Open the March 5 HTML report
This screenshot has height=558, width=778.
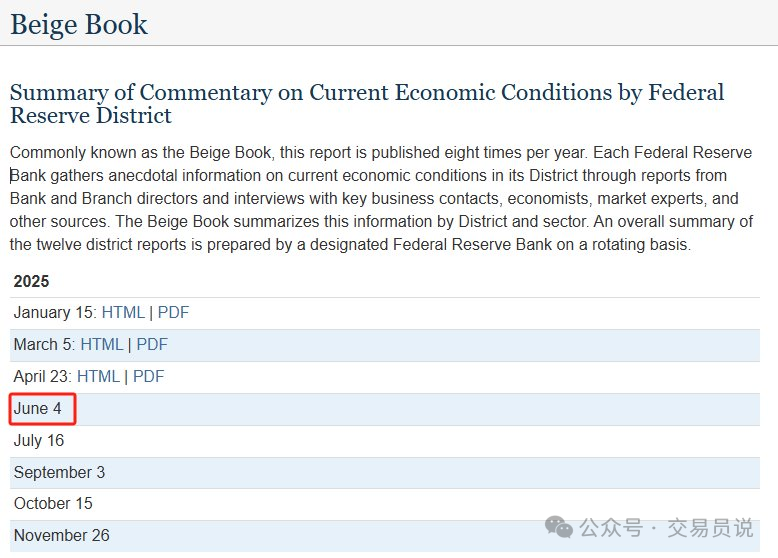click(102, 344)
